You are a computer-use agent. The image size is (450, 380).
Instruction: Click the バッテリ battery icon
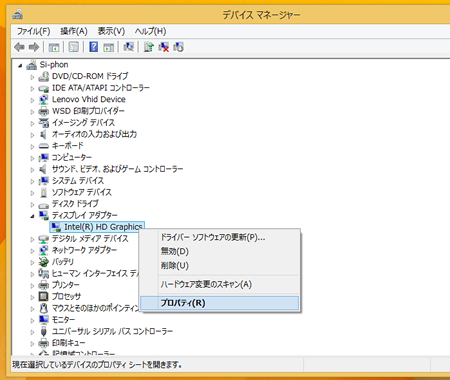tap(44, 262)
